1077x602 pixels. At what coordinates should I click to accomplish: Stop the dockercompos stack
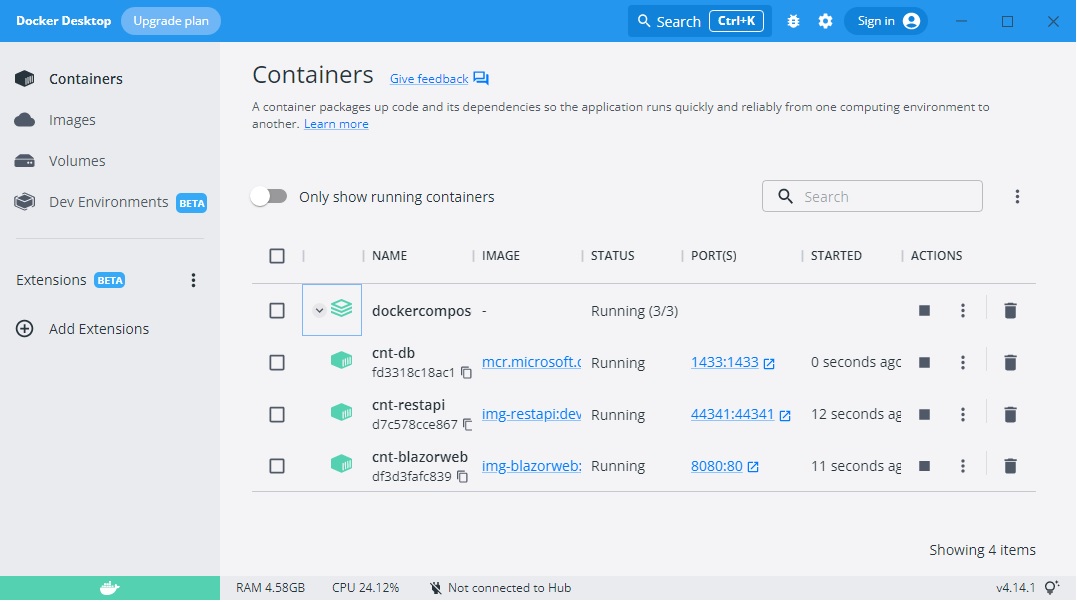click(x=925, y=311)
